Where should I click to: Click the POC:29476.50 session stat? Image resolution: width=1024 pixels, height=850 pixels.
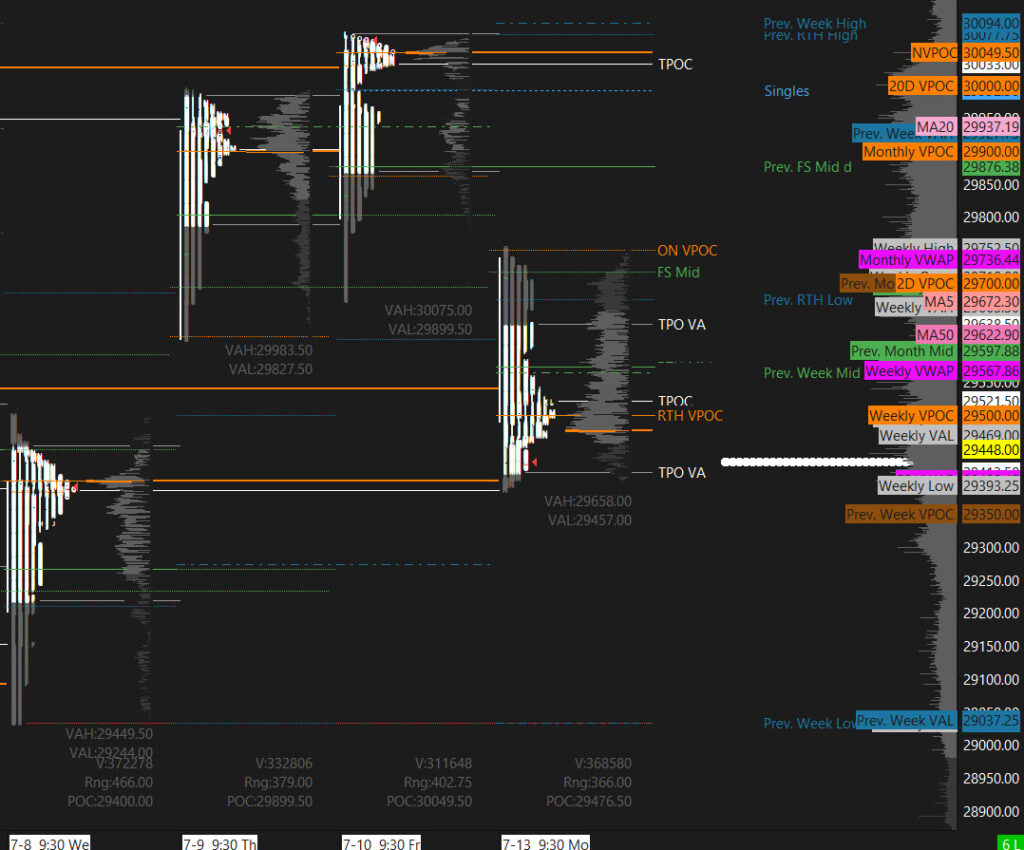pos(588,801)
